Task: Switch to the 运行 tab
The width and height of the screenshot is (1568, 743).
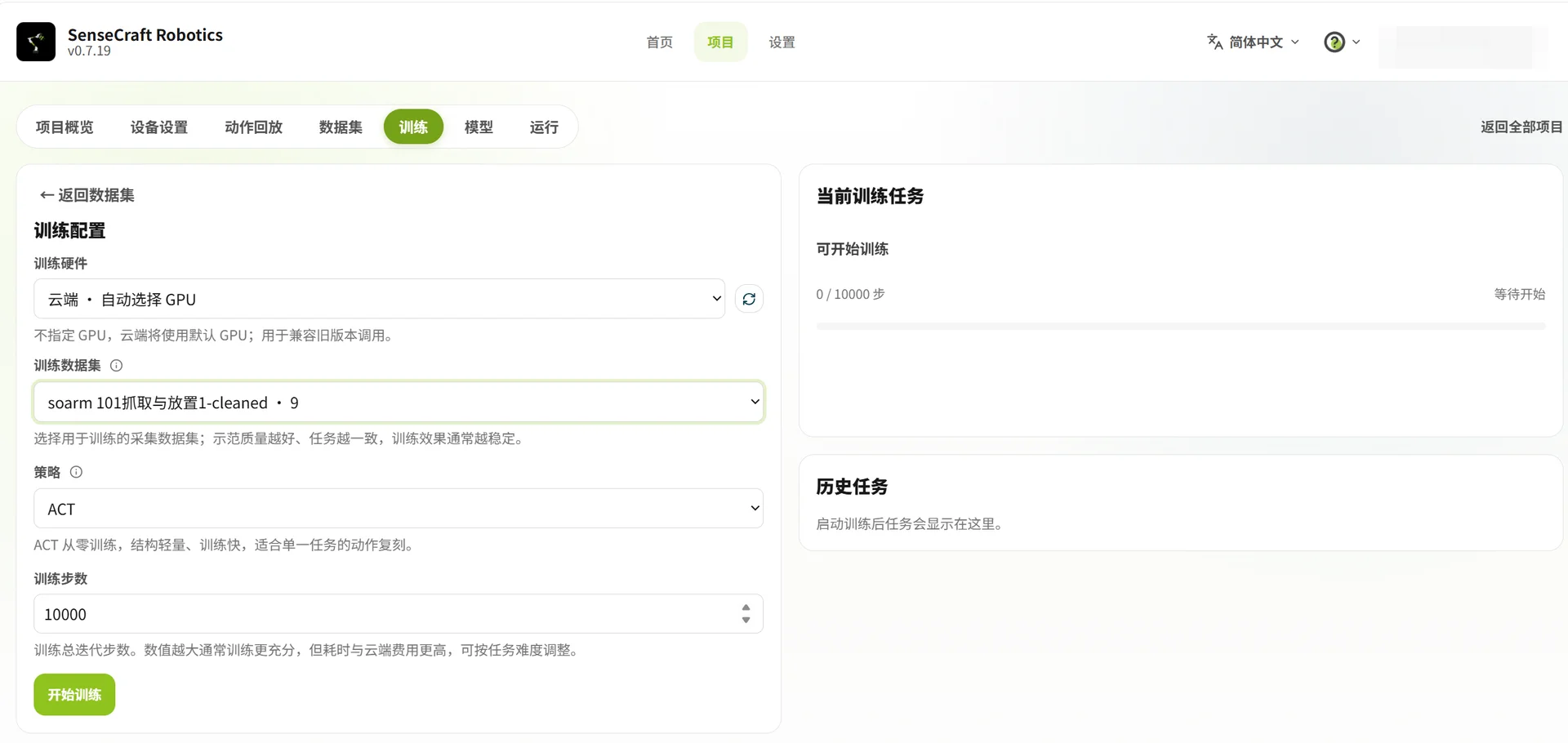Action: (544, 127)
